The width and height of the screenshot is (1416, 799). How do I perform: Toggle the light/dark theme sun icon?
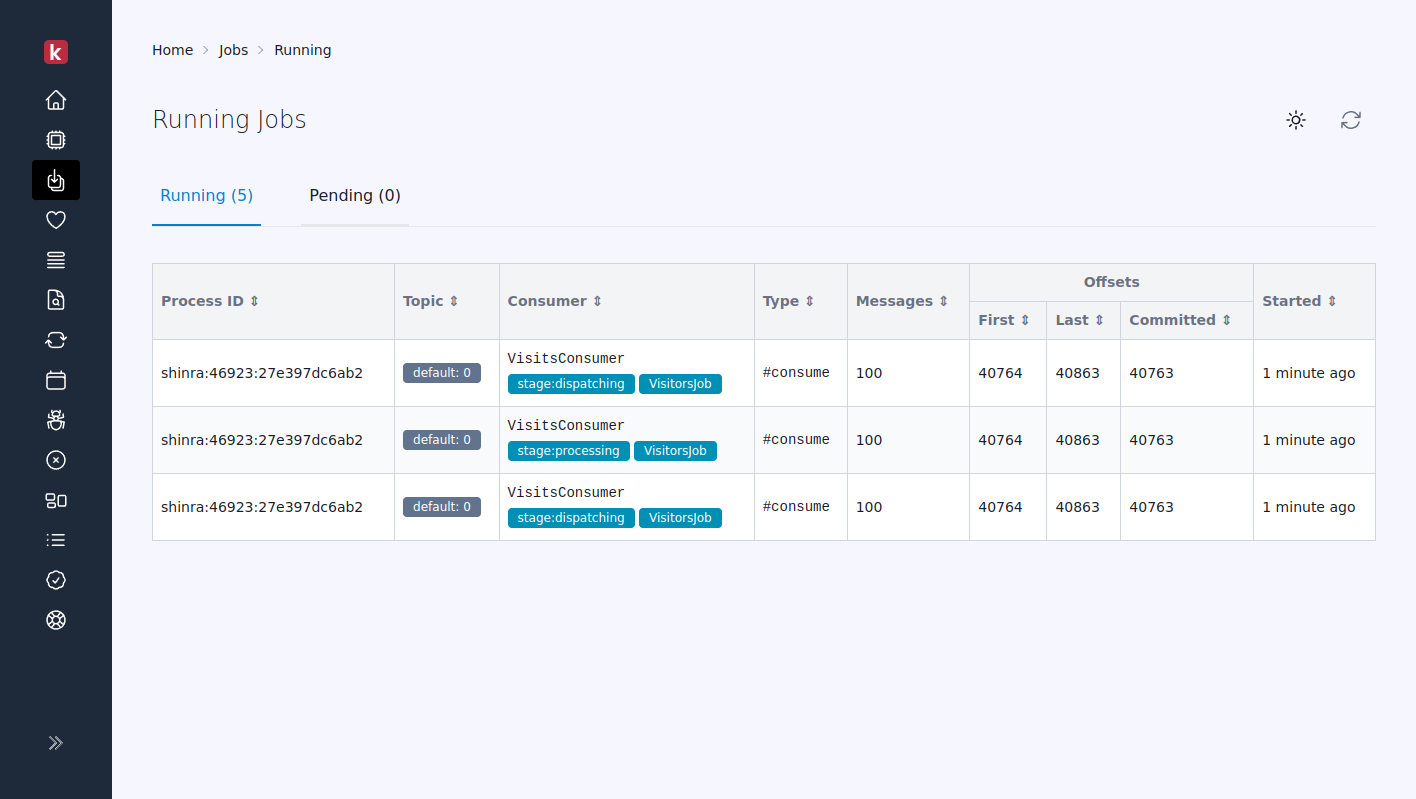coord(1296,120)
